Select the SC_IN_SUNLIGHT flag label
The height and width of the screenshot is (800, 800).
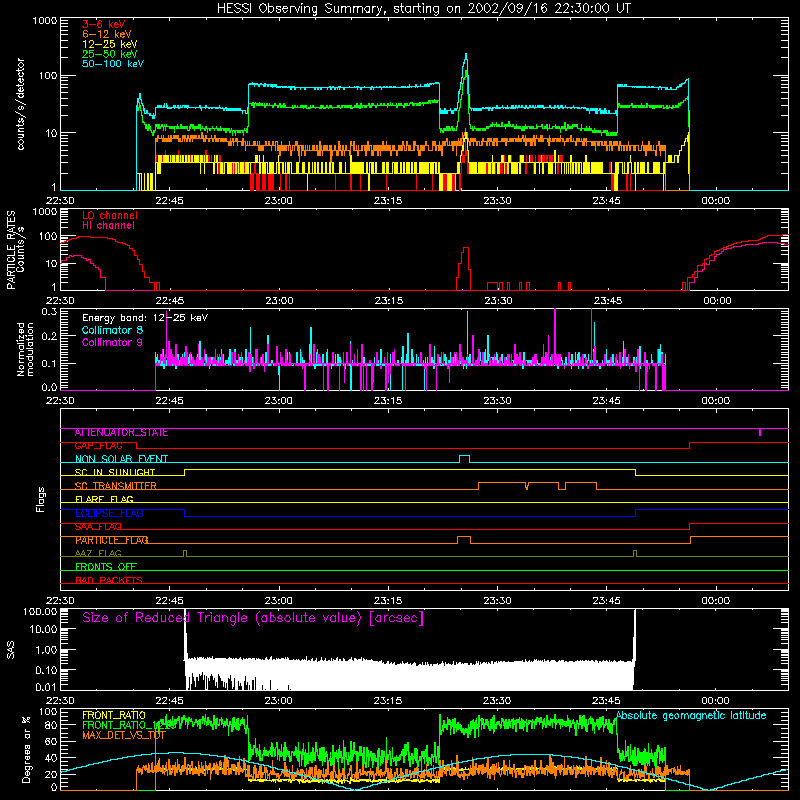pyautogui.click(x=115, y=472)
